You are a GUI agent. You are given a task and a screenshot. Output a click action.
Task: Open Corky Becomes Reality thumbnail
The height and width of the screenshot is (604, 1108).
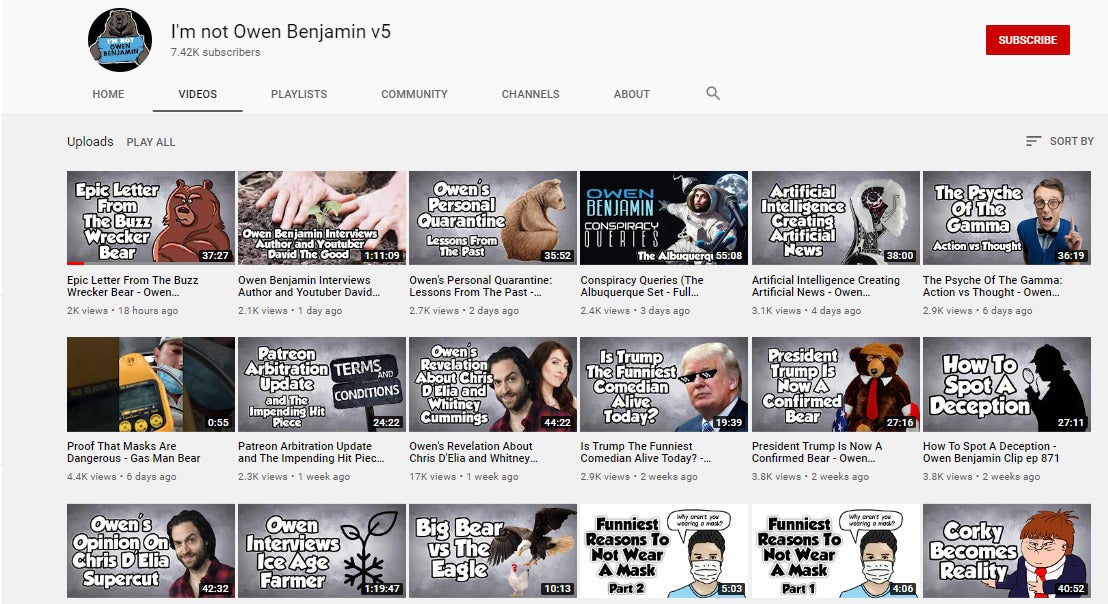pos(1006,551)
